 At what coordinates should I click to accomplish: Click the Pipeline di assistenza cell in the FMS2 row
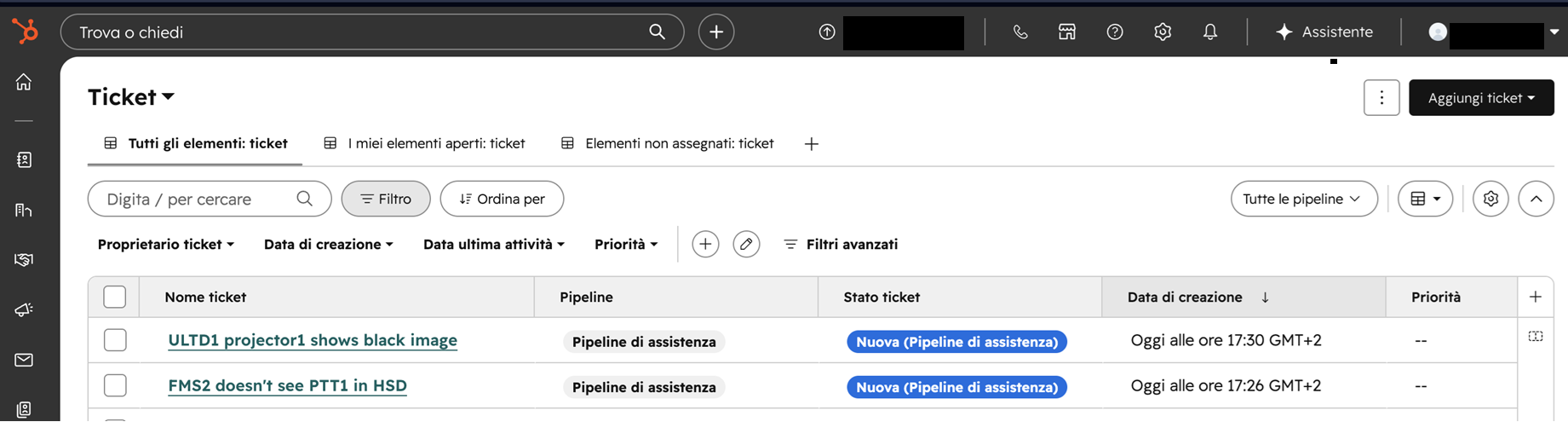tap(644, 387)
